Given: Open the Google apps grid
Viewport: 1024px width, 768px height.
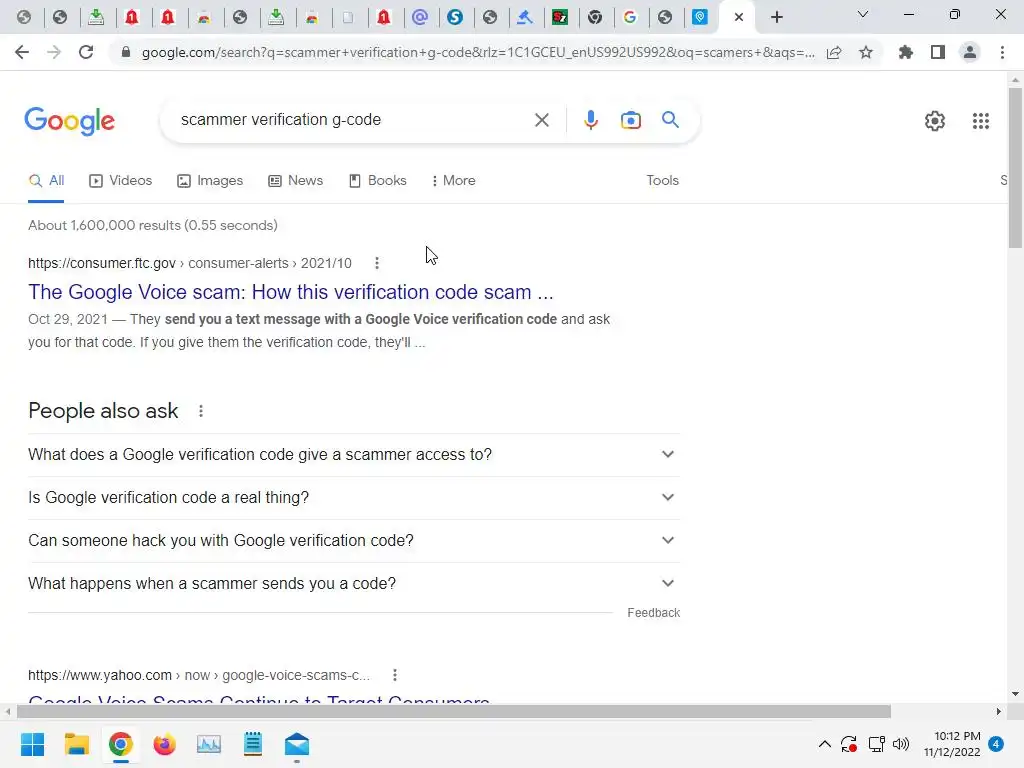Looking at the screenshot, I should tap(980, 121).
